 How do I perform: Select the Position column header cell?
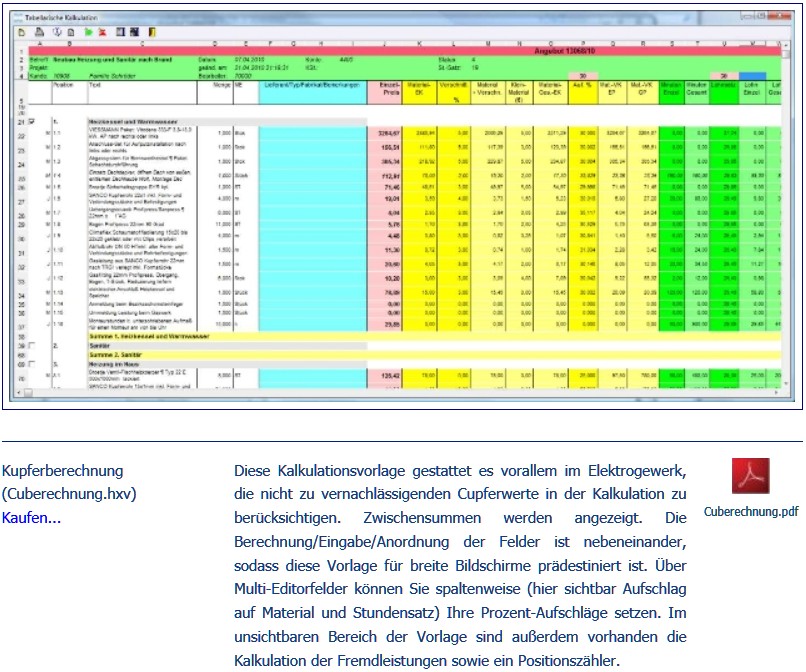(x=69, y=93)
